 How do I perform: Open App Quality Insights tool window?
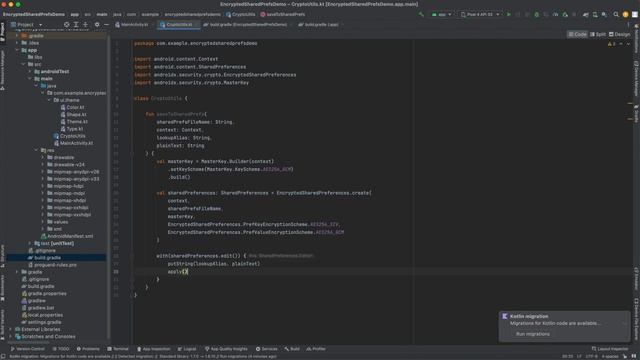pyautogui.click(x=226, y=349)
